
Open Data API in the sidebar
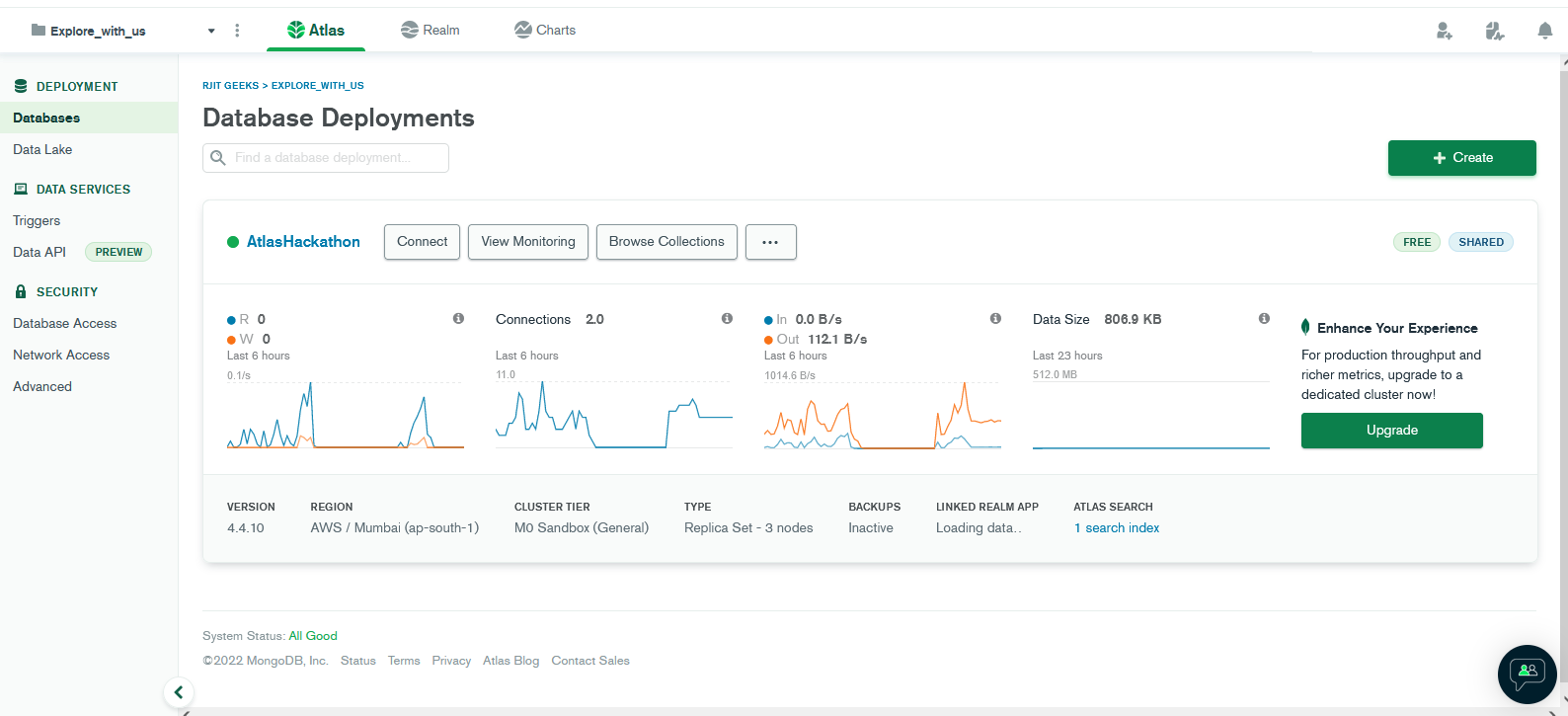(39, 252)
